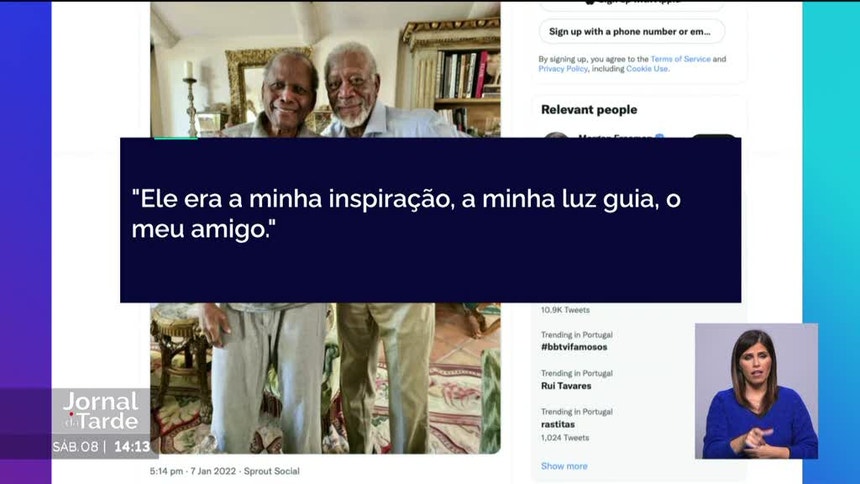Click Show more under trends

tap(564, 466)
